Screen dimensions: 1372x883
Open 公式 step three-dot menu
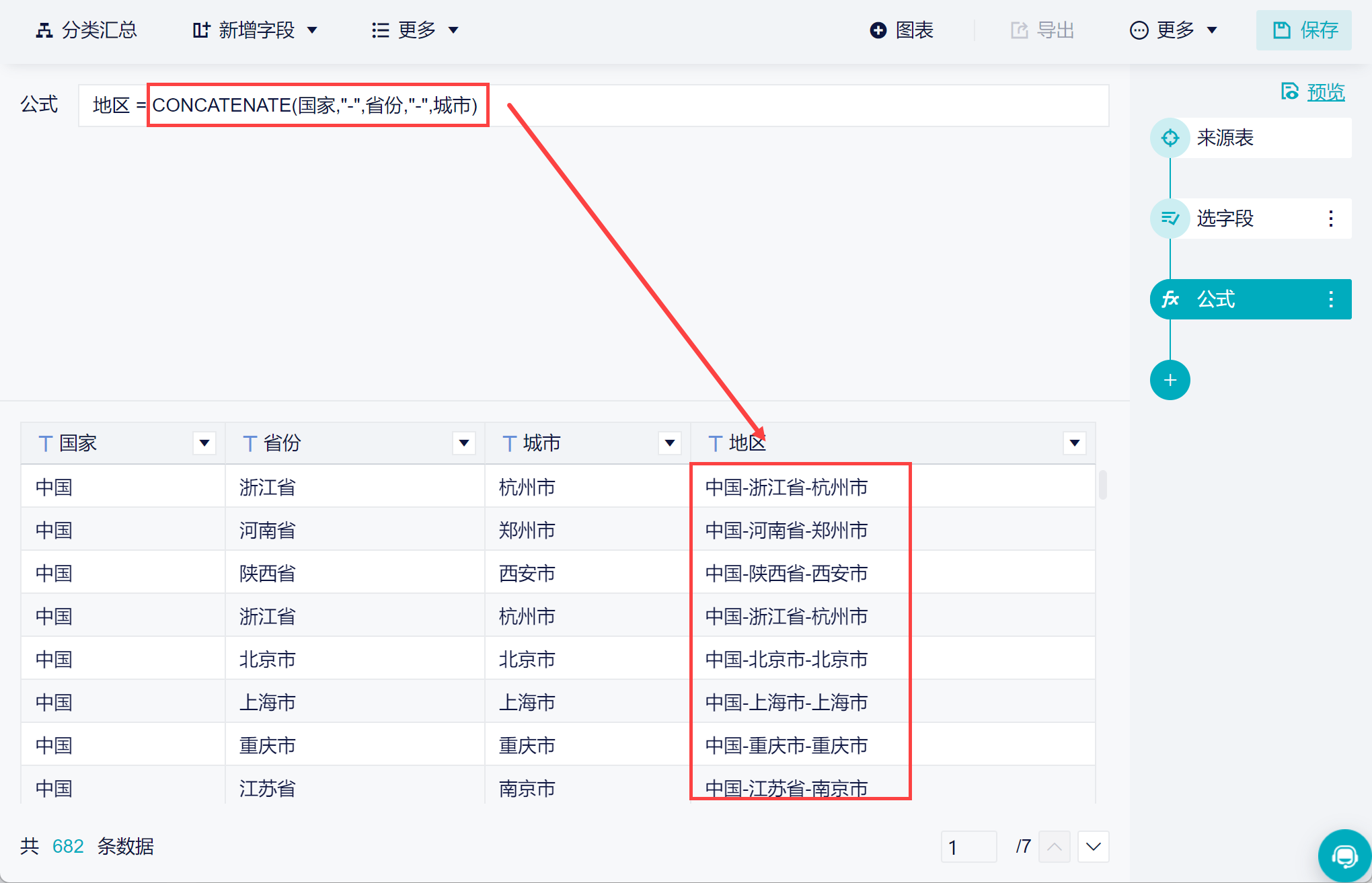pyautogui.click(x=1331, y=299)
